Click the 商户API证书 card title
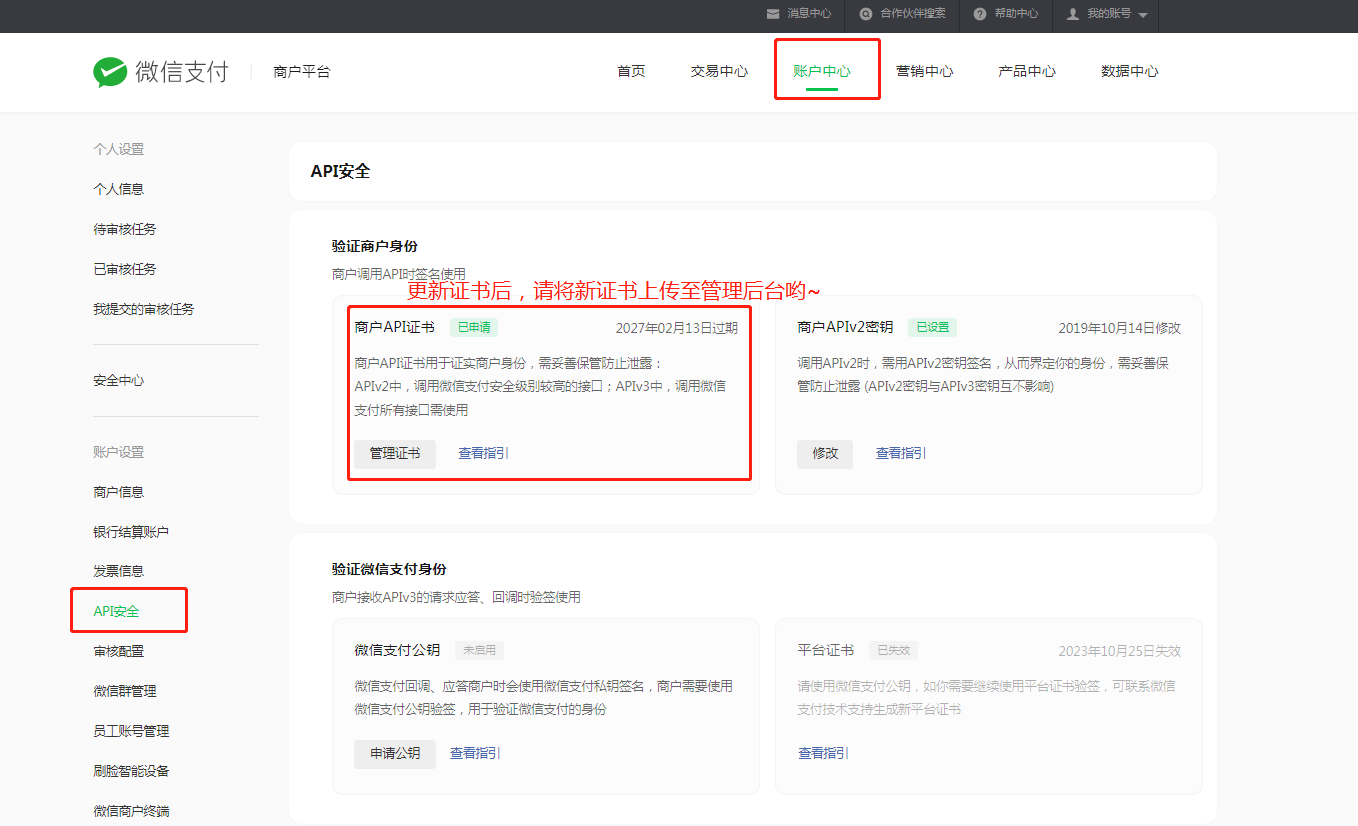The image size is (1358, 826). [x=395, y=327]
